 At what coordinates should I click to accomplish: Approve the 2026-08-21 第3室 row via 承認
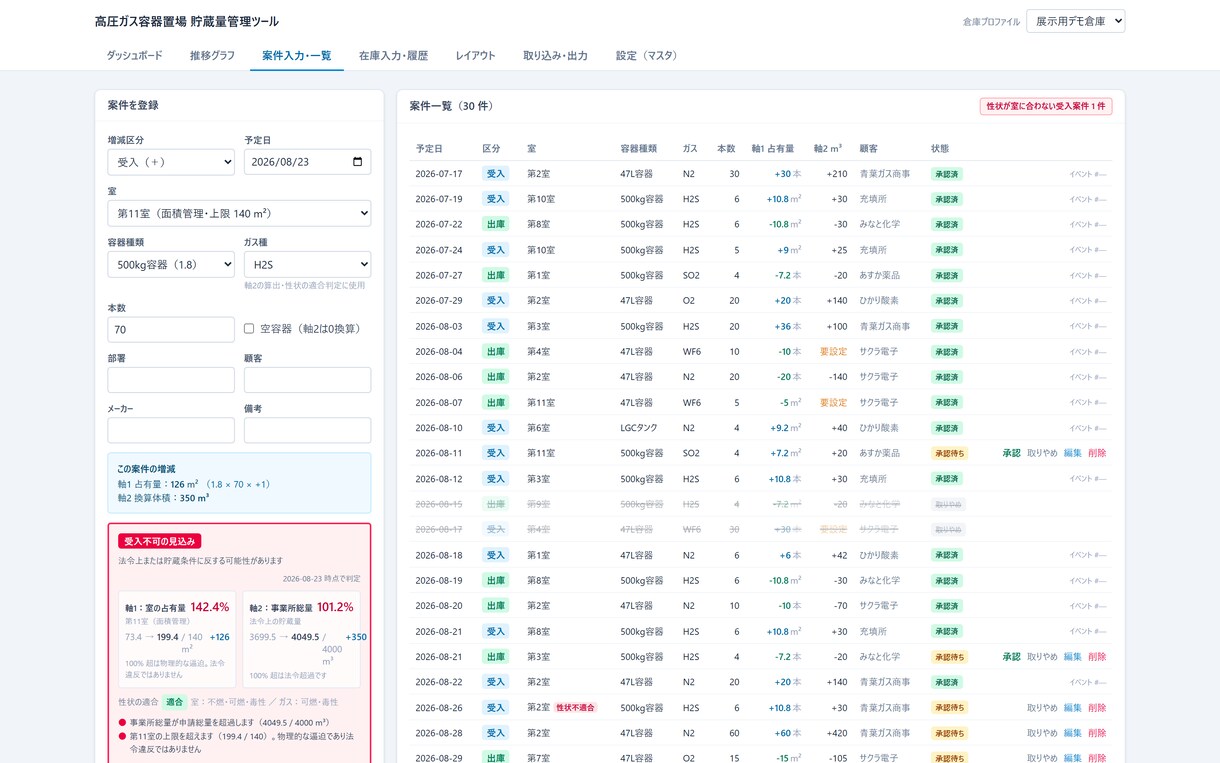[1011, 657]
